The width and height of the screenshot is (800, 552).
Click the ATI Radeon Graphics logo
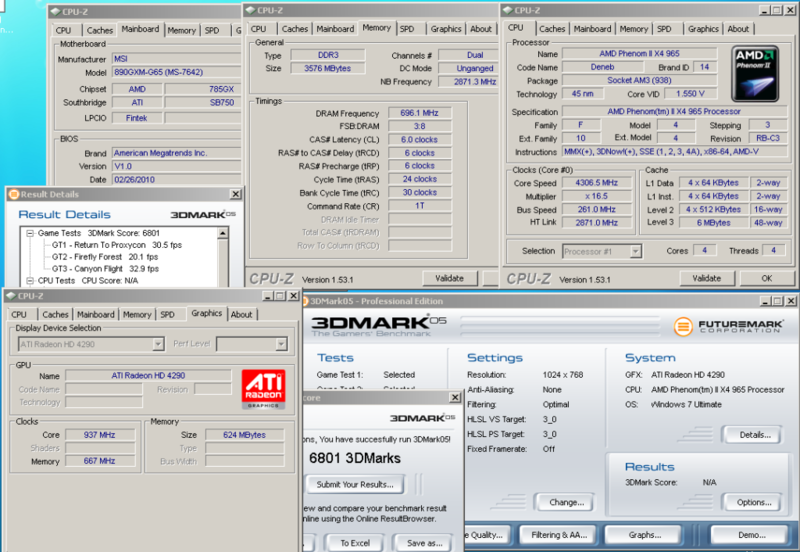(x=263, y=390)
